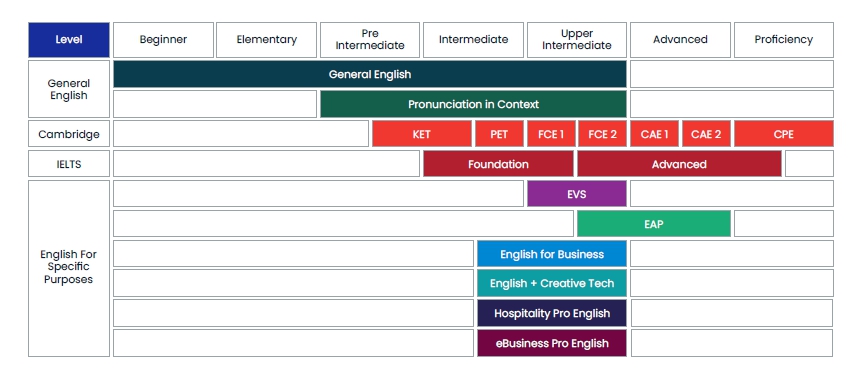Image resolution: width=859 pixels, height=370 pixels.
Task: Click the CPE exam block
Action: [x=783, y=134]
